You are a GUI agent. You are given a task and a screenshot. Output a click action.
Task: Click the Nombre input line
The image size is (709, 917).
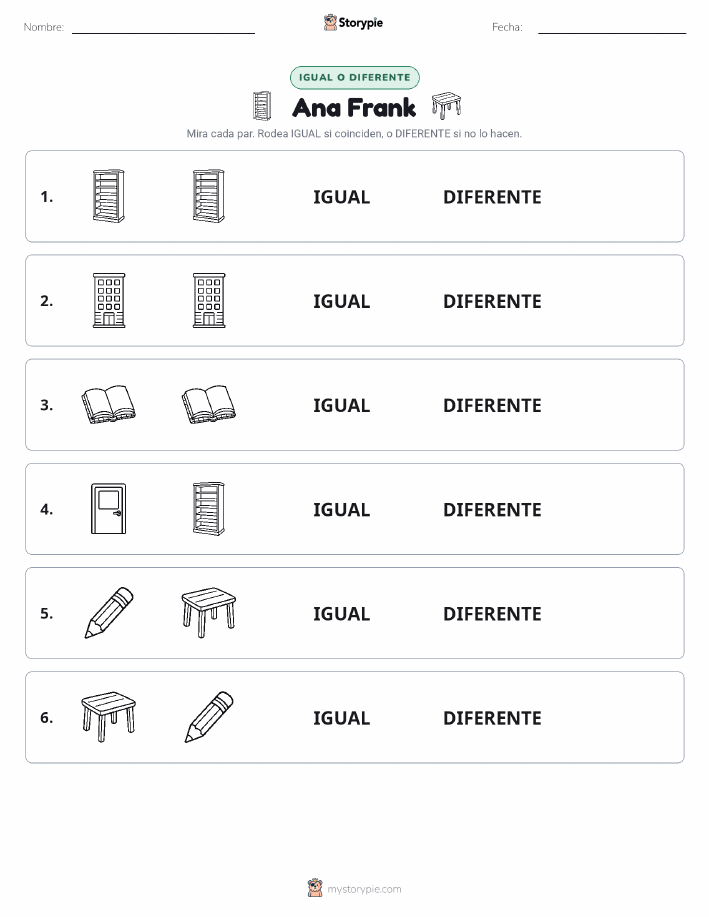[x=163, y=32]
